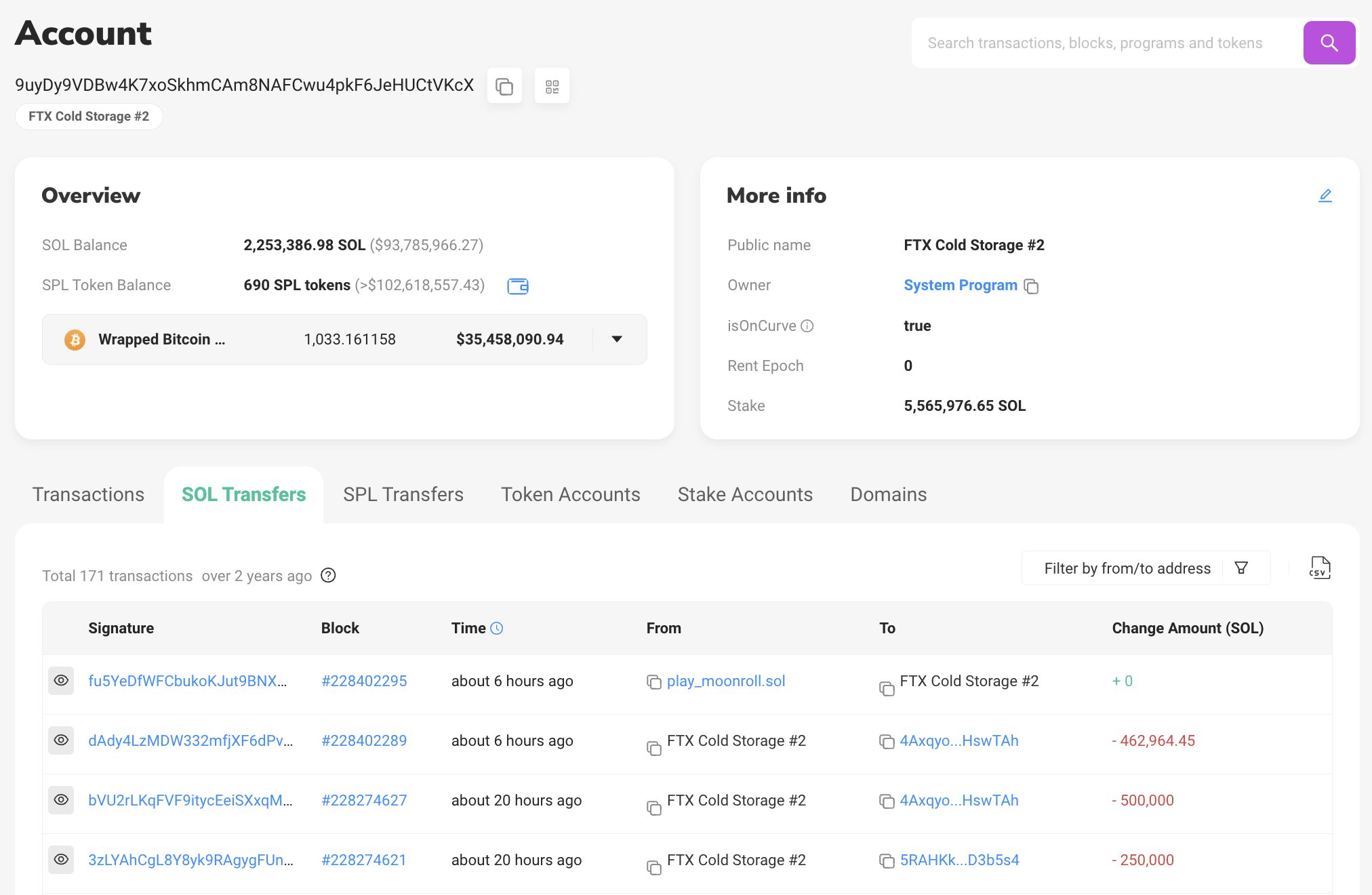Image resolution: width=1372 pixels, height=895 pixels.
Task: Copy the System Program owner address
Action: tap(1031, 286)
